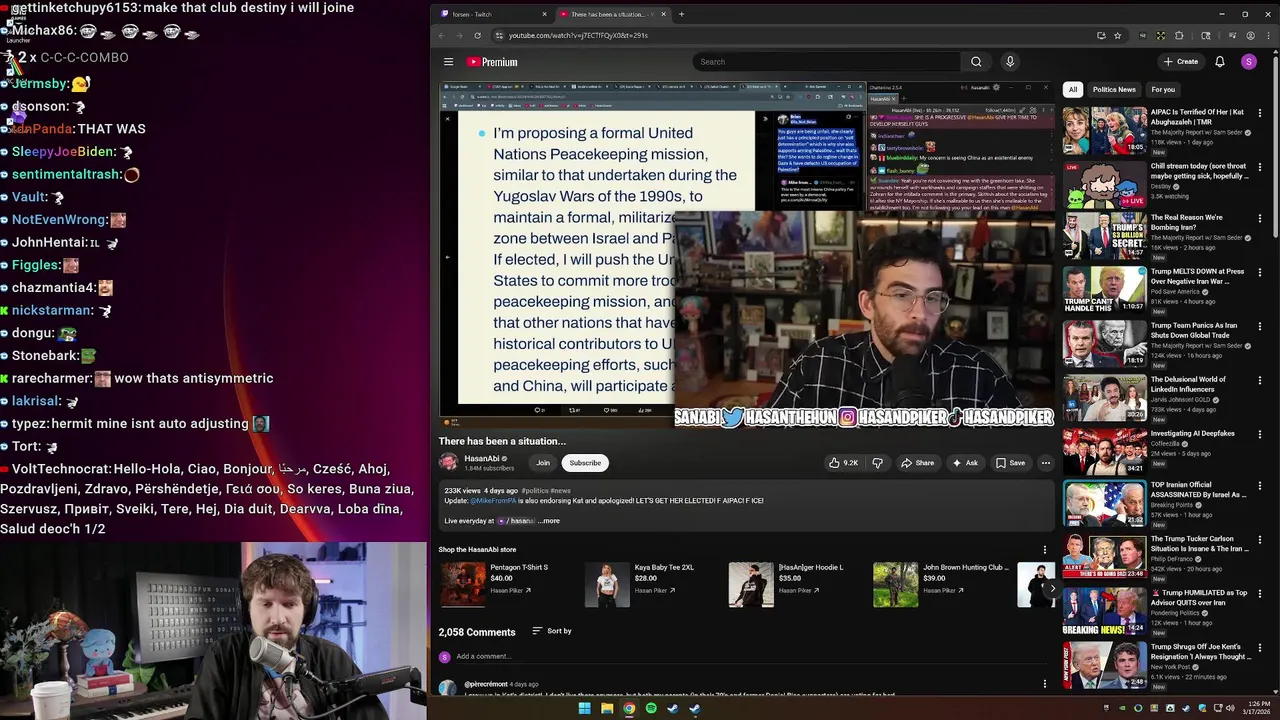Open 'Trump Team Panics As Iran' thumbnail
This screenshot has height=720, width=1280.
tap(1104, 343)
